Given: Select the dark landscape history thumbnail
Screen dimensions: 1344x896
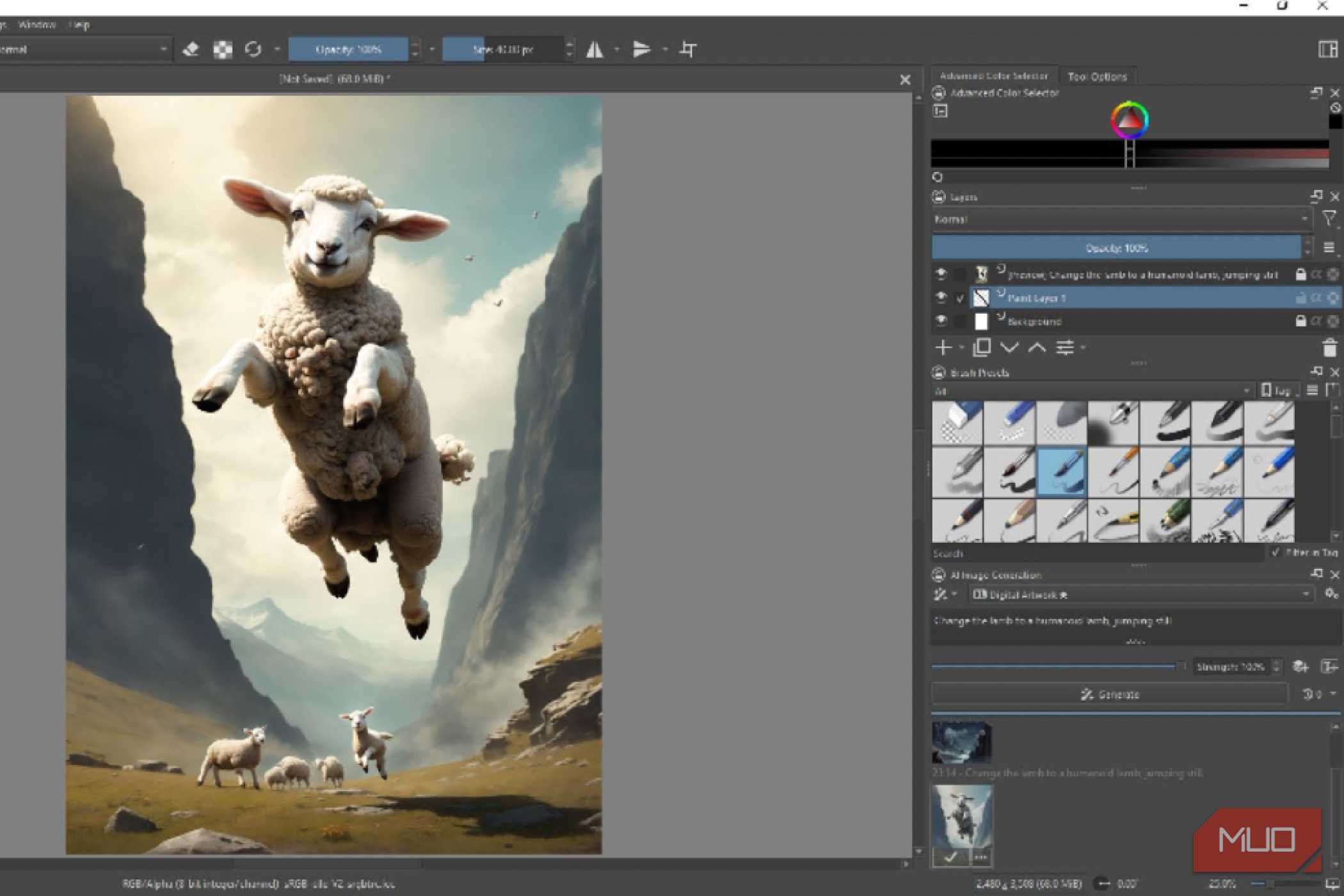Looking at the screenshot, I should point(961,742).
